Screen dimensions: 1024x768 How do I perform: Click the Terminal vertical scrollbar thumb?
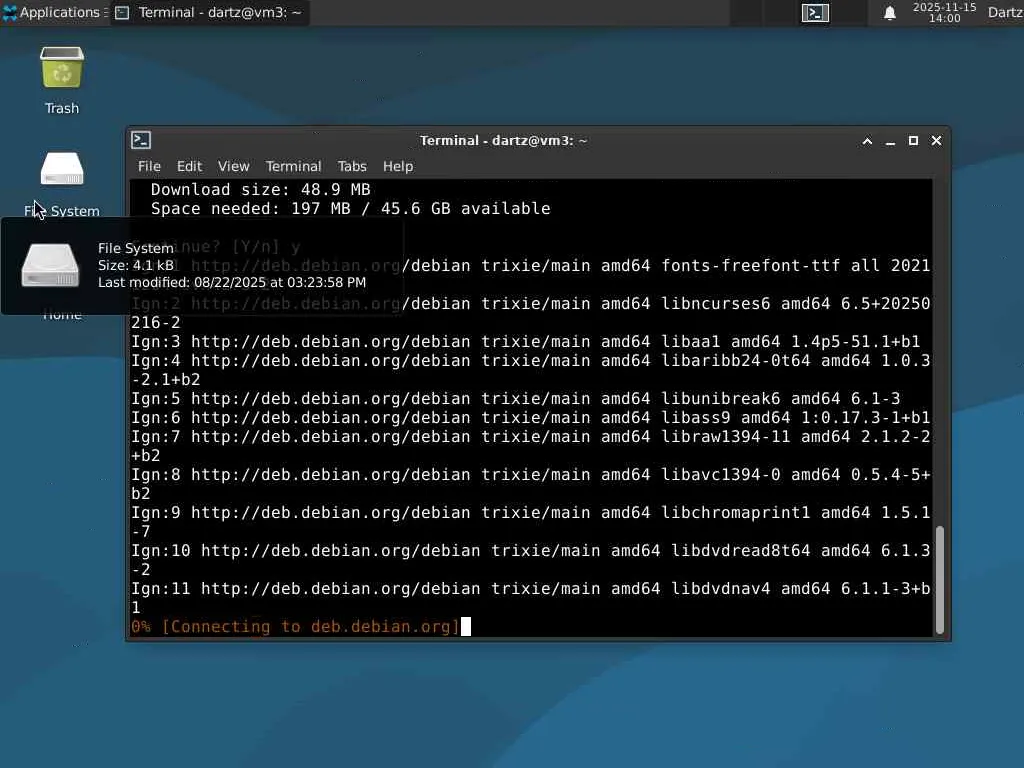940,580
